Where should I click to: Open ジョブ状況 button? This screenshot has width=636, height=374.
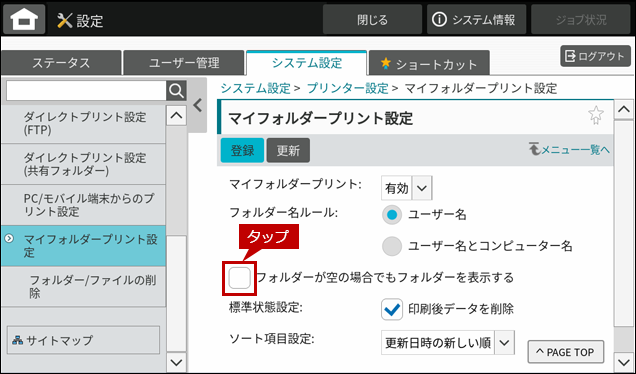[581, 19]
